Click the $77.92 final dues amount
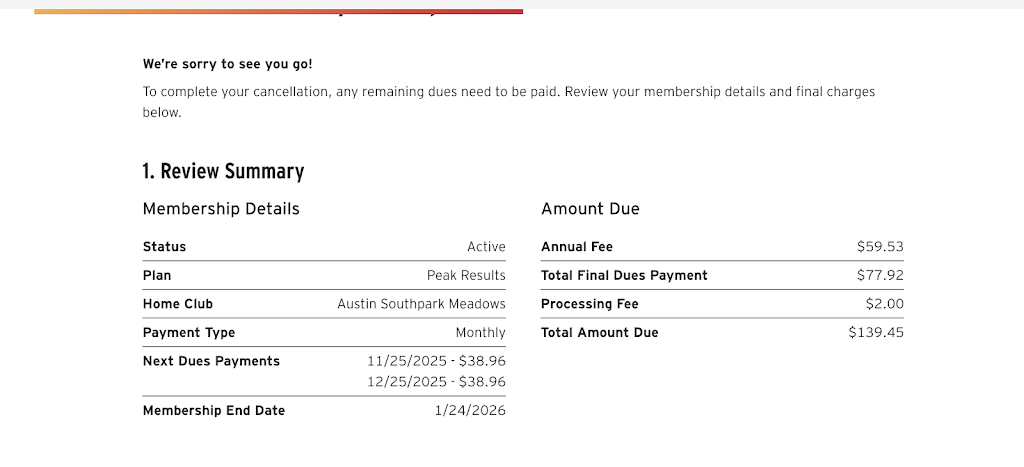 pos(880,275)
